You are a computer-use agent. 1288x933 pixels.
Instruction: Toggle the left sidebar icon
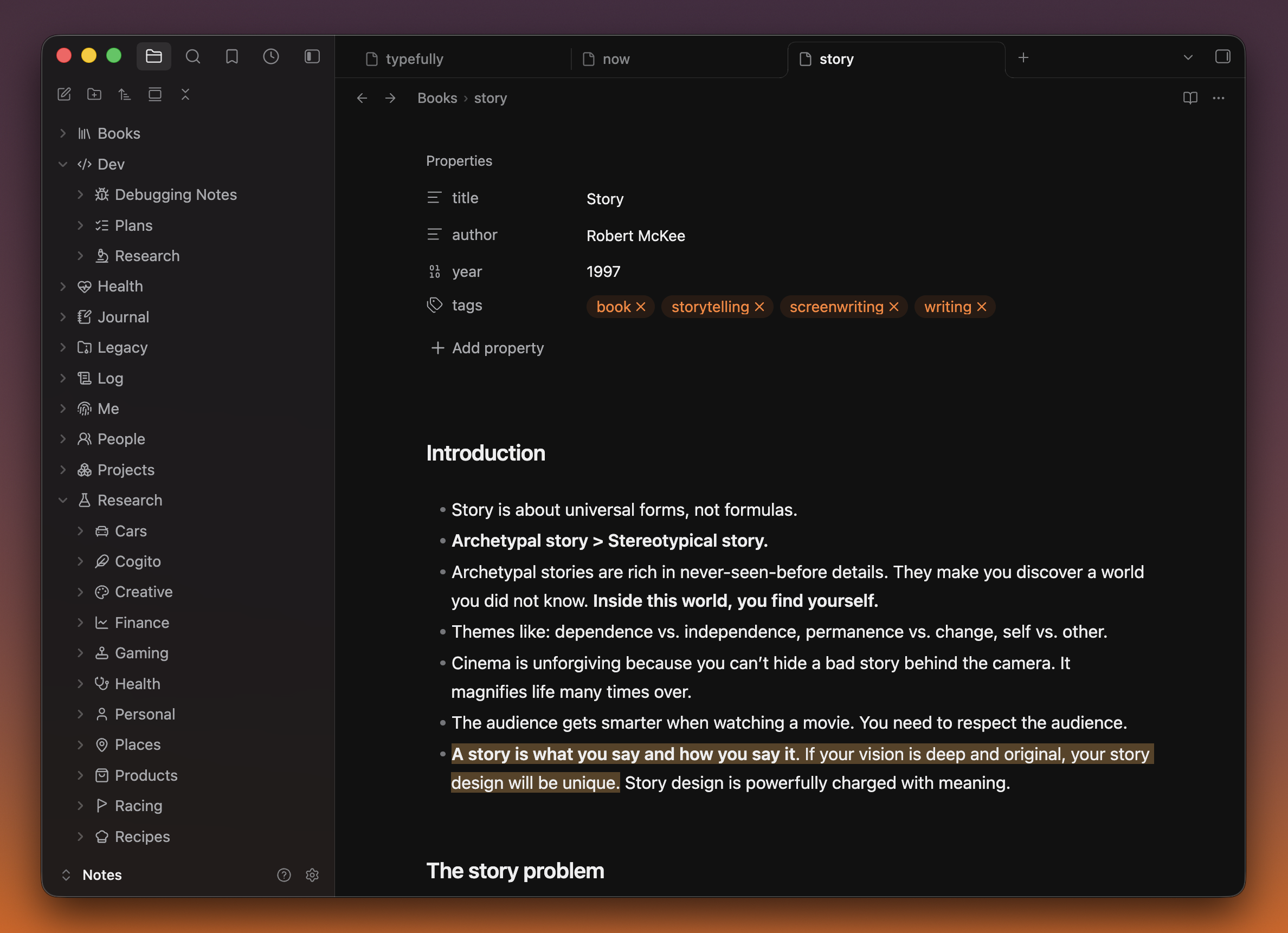click(312, 56)
